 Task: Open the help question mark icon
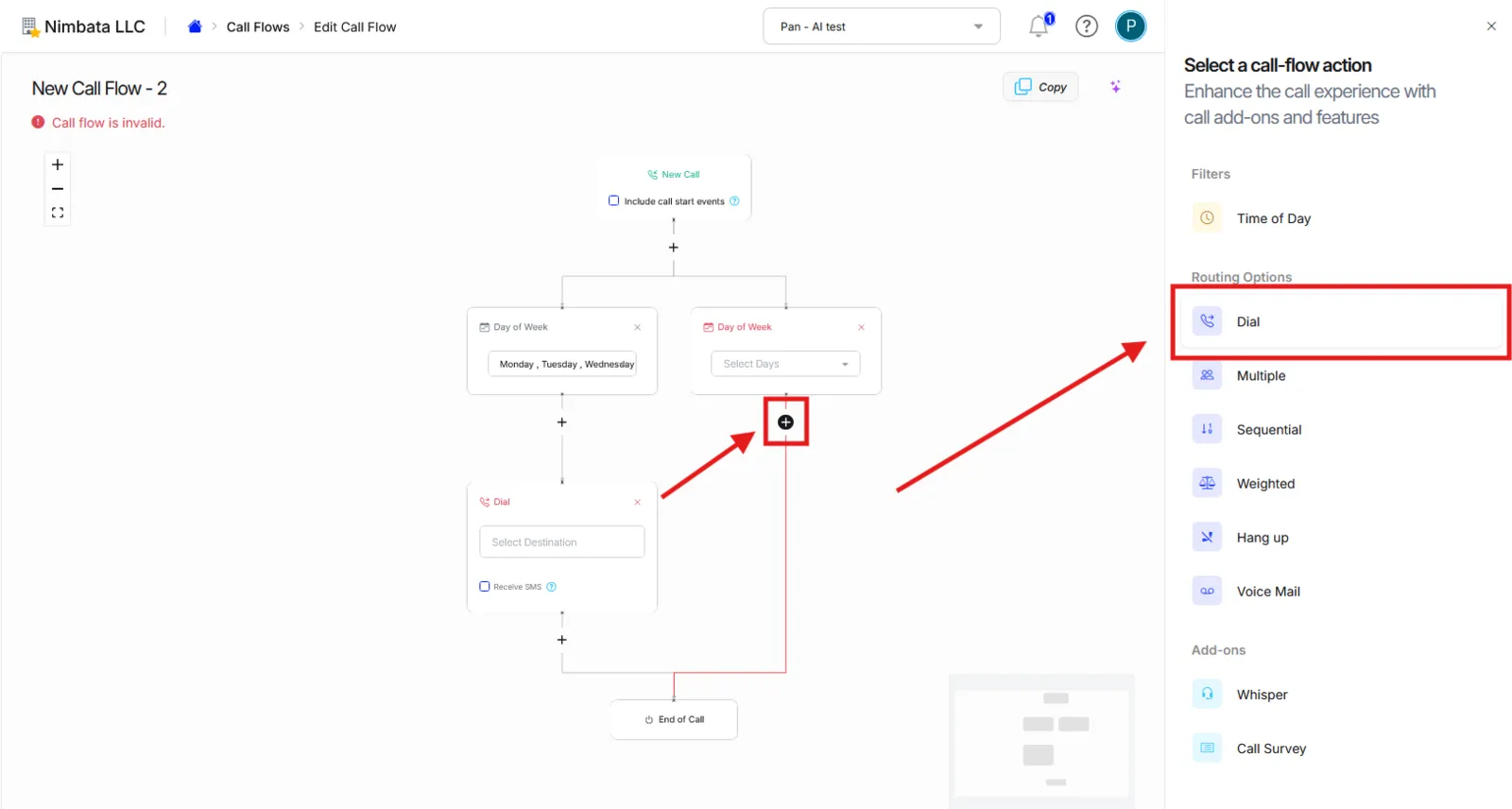coord(1087,26)
